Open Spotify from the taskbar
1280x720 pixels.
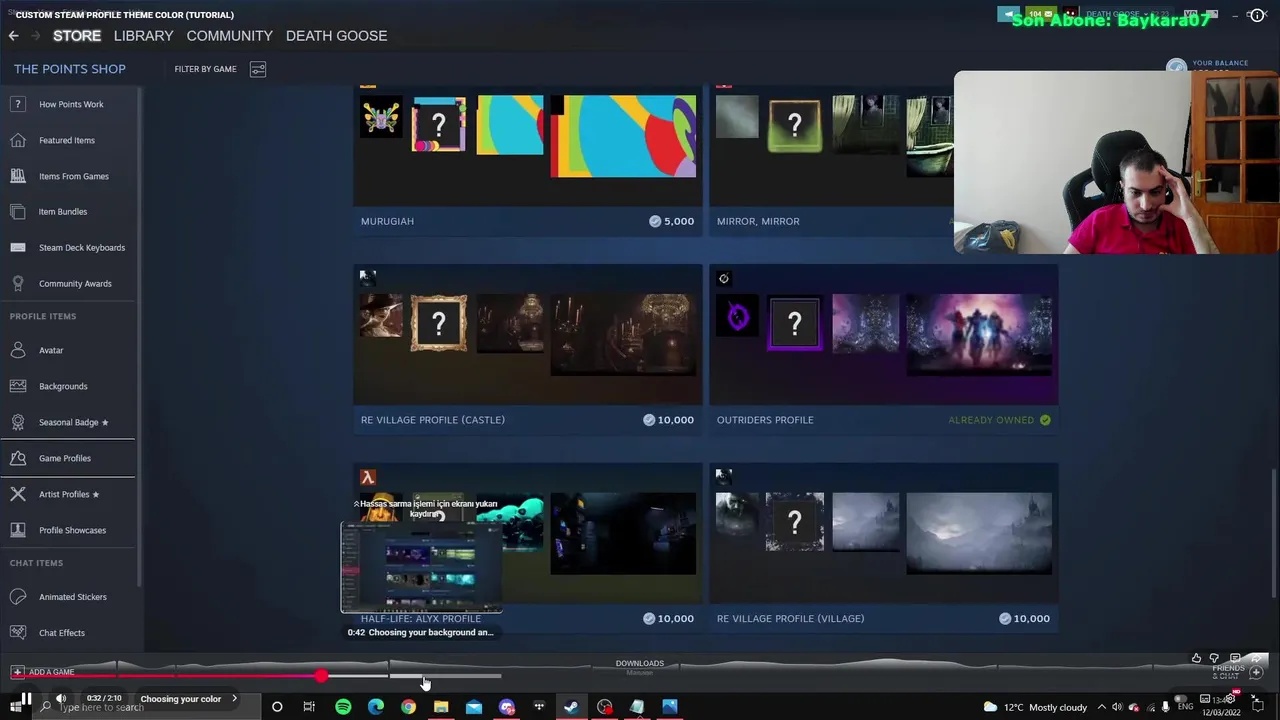coord(343,707)
